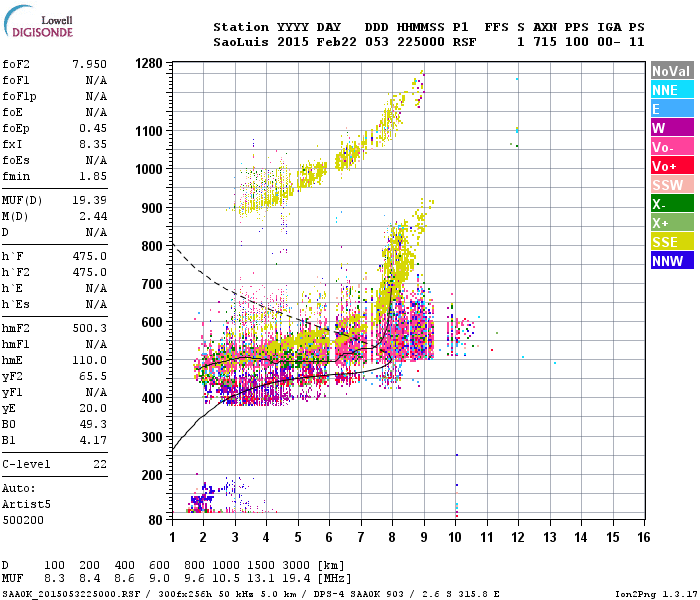Click the D N/A value
This screenshot has height=600, width=700.
96,232
